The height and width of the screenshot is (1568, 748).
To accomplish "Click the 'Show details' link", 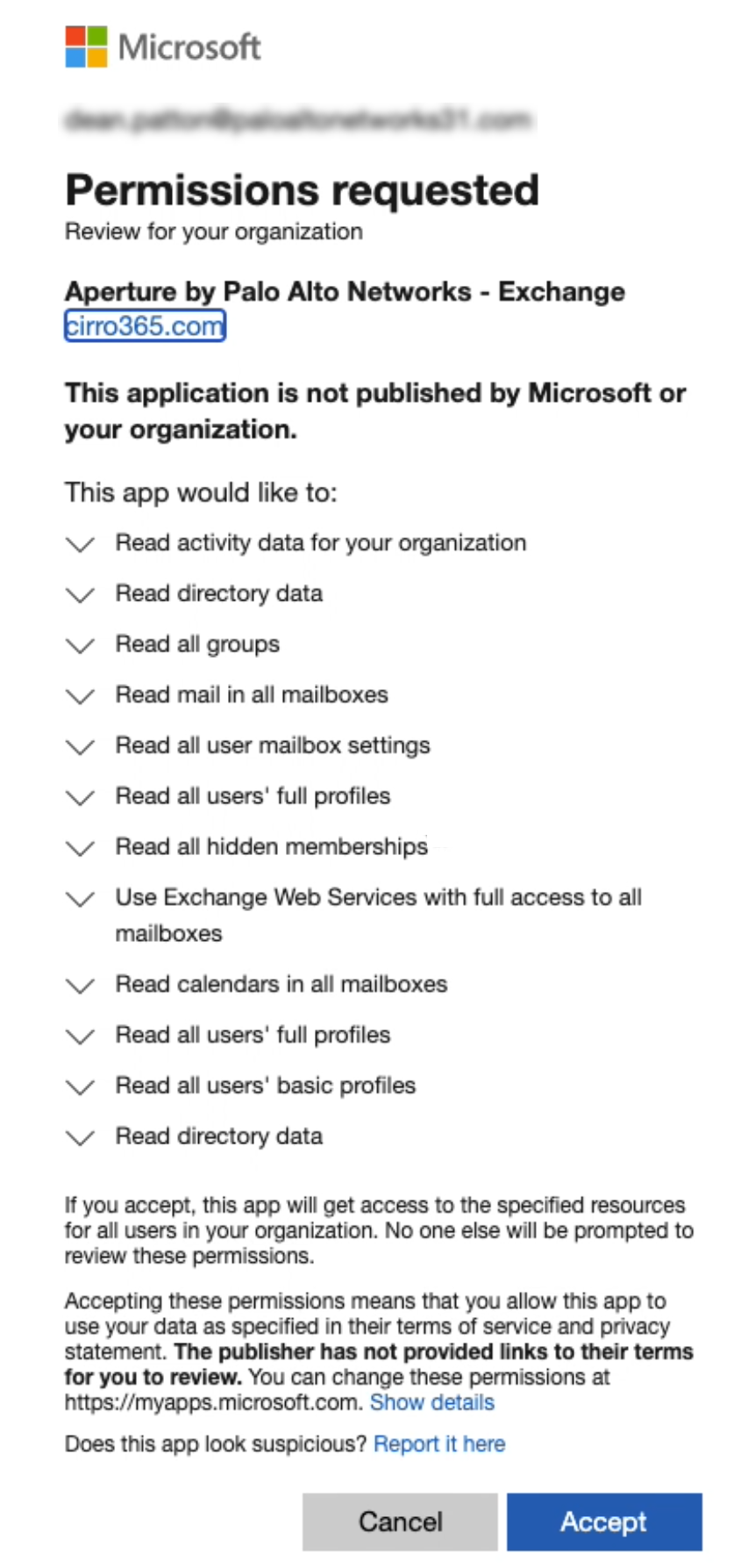I will [431, 1402].
